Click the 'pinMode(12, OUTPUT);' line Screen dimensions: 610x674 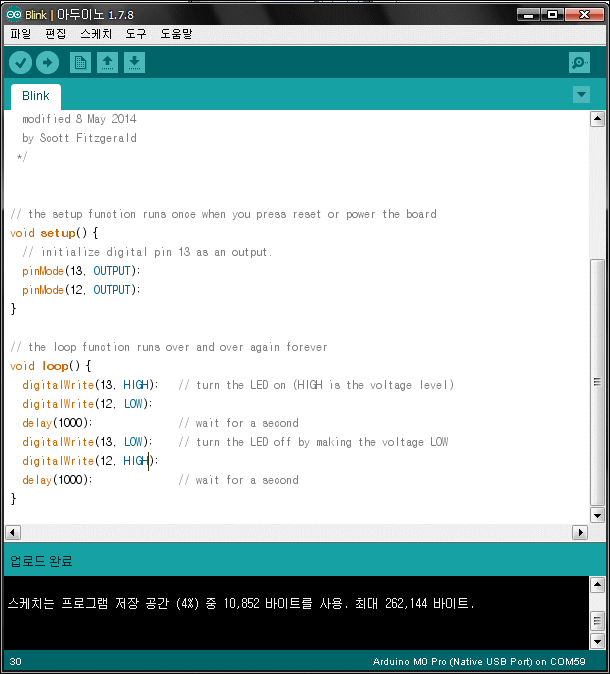(x=81, y=290)
